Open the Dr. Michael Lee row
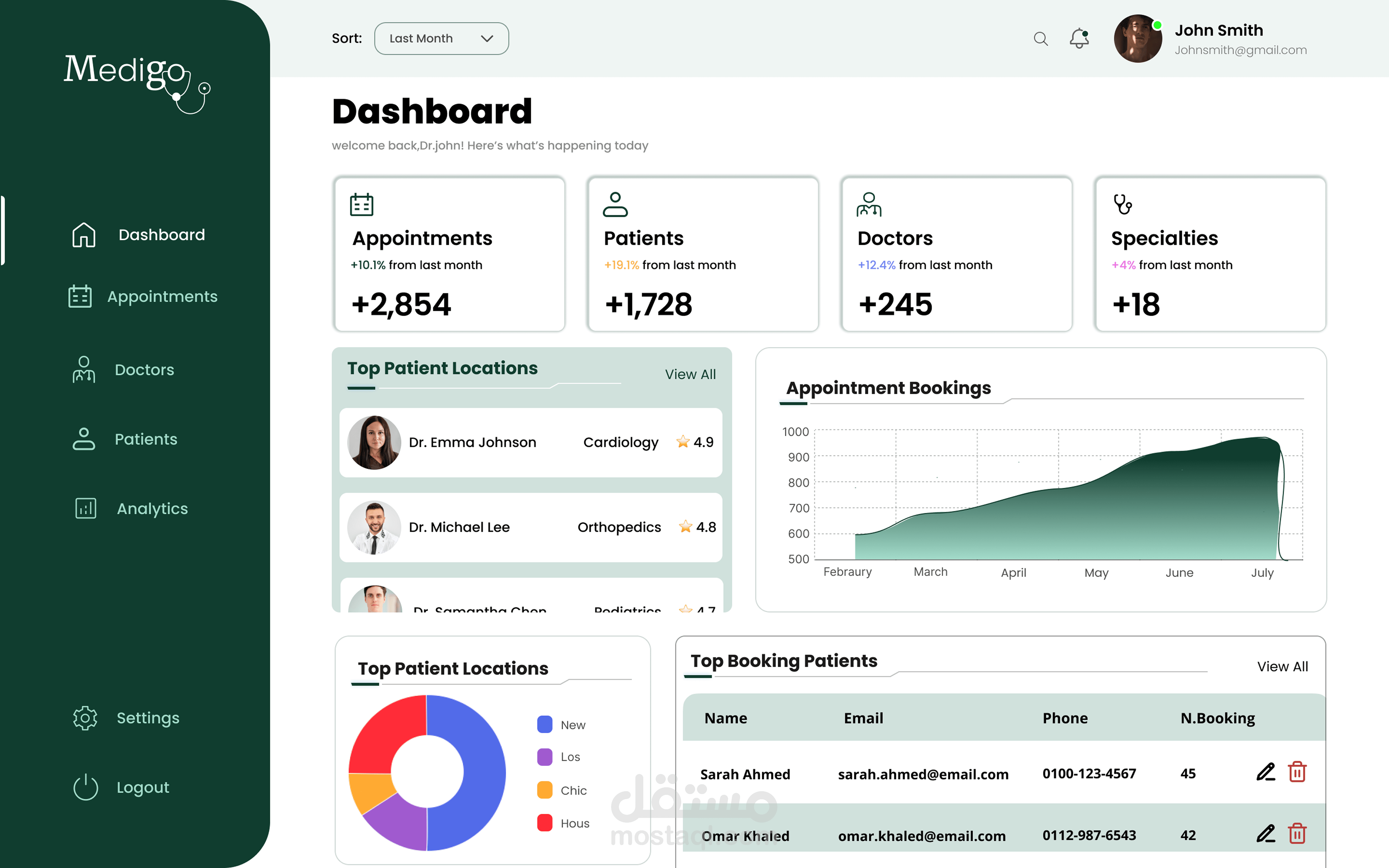 click(x=531, y=527)
